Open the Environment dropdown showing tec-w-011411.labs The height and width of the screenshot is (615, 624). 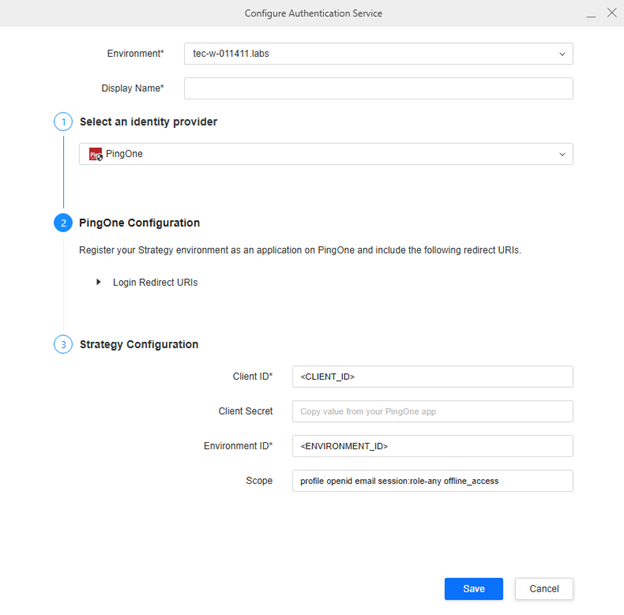[378, 53]
